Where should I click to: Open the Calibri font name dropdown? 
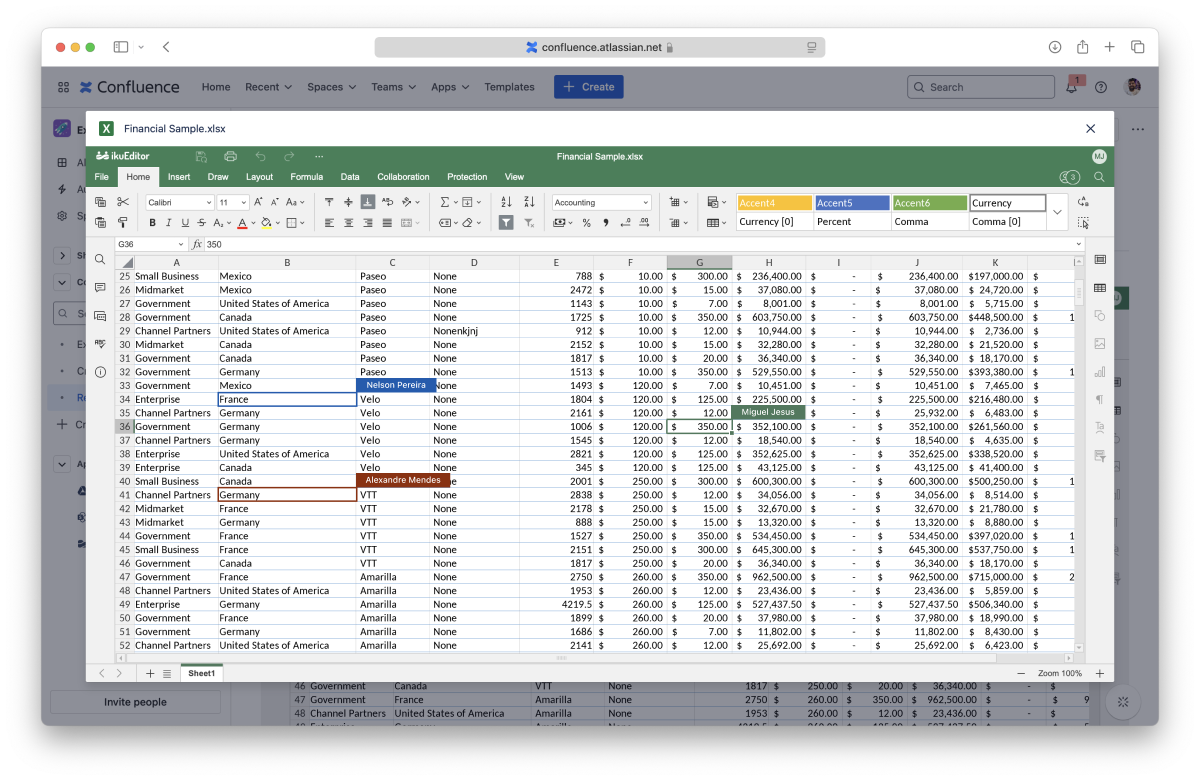tap(179, 202)
